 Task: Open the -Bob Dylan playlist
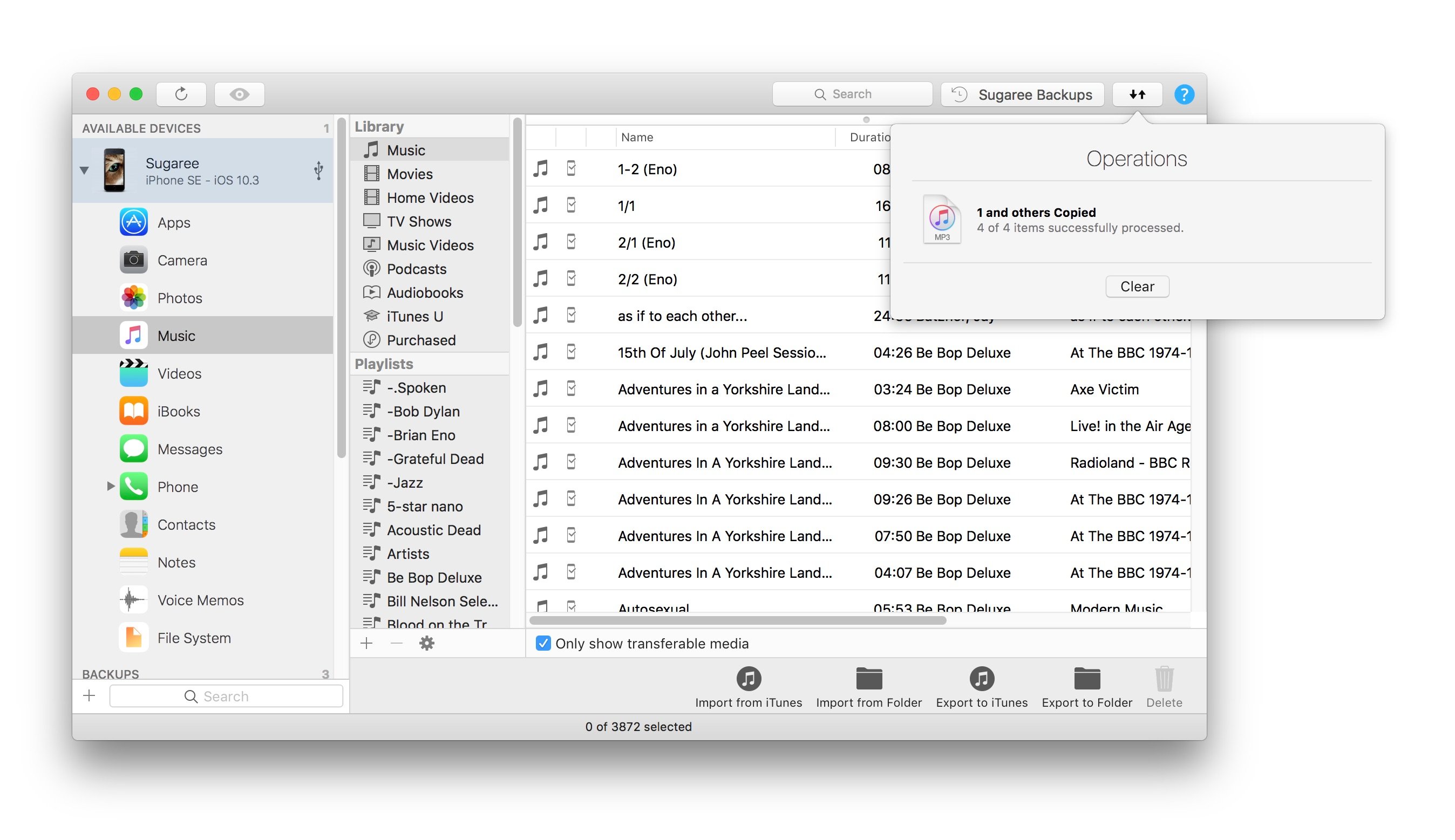pos(430,411)
